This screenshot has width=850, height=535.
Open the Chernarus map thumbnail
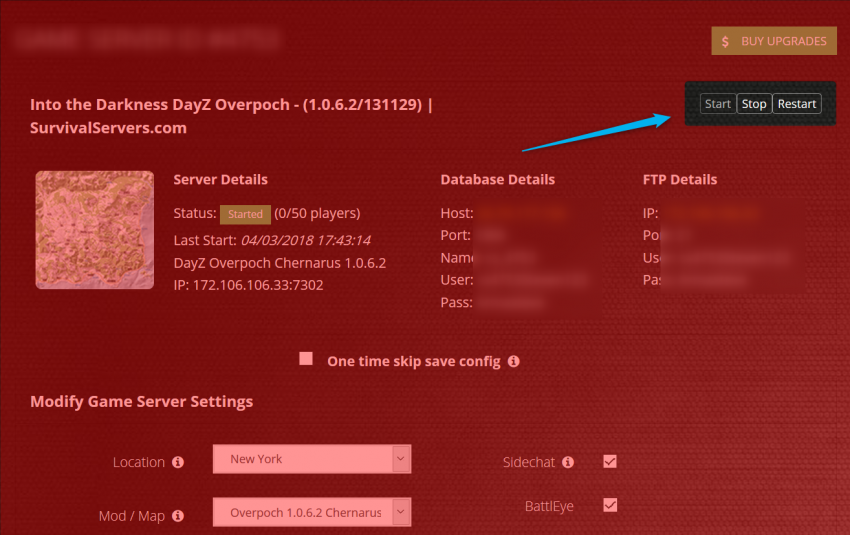click(x=95, y=230)
